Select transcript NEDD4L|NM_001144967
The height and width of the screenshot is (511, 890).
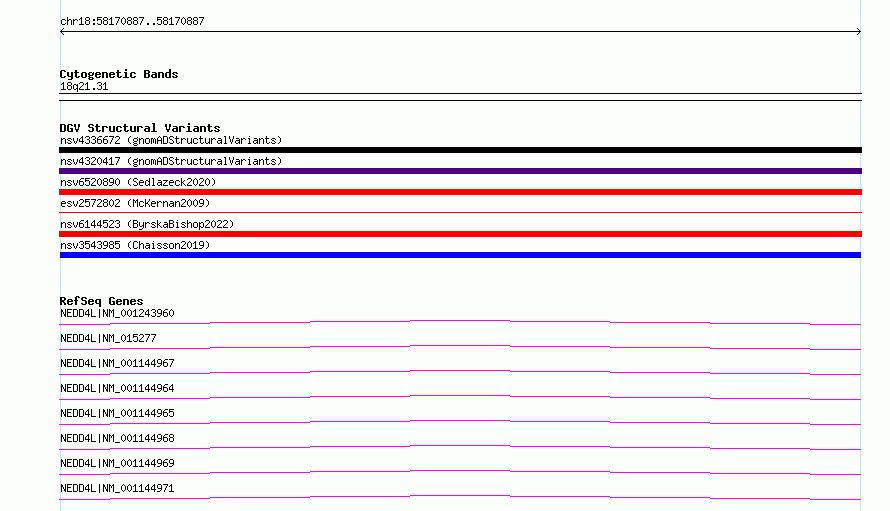(117, 363)
